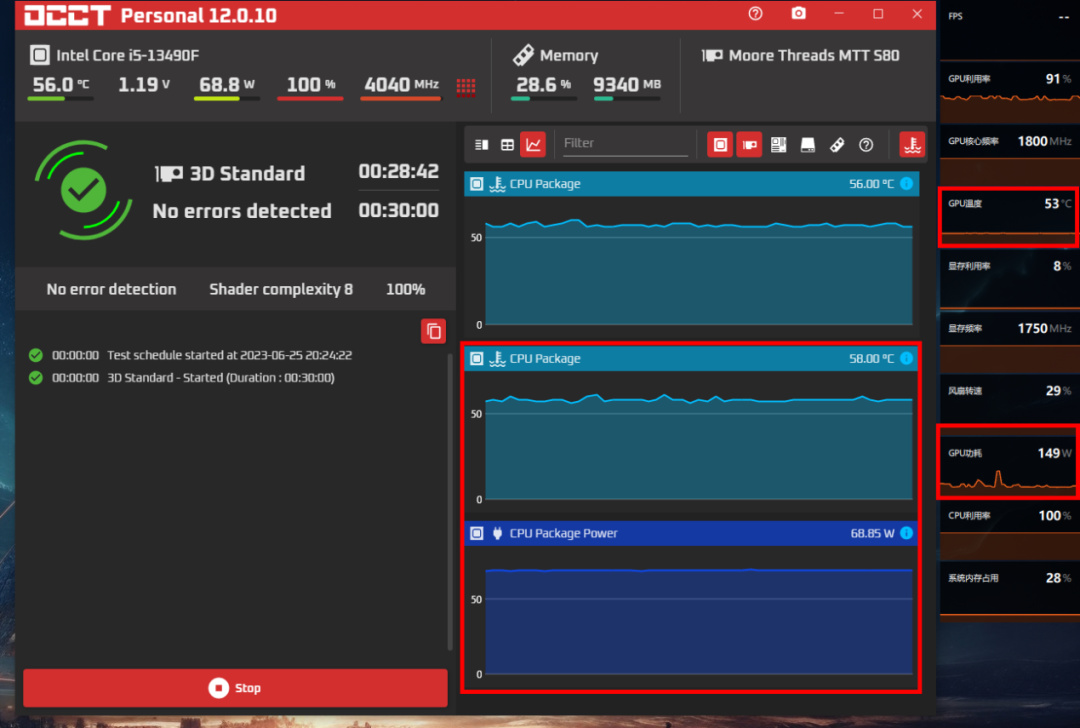This screenshot has width=1080, height=728.
Task: Select the 'Test schedule started at 2023-06-25' log line
Action: pyautogui.click(x=229, y=355)
